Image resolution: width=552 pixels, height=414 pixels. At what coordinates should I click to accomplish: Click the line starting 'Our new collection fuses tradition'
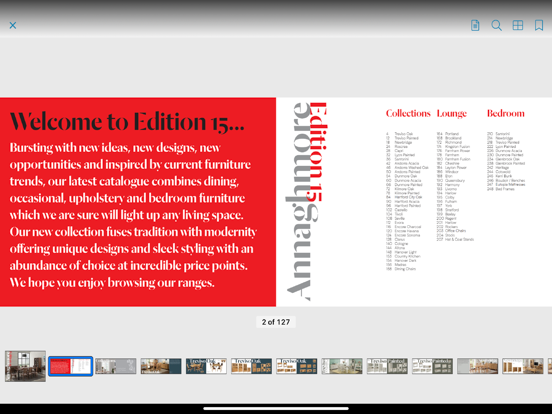133,232
